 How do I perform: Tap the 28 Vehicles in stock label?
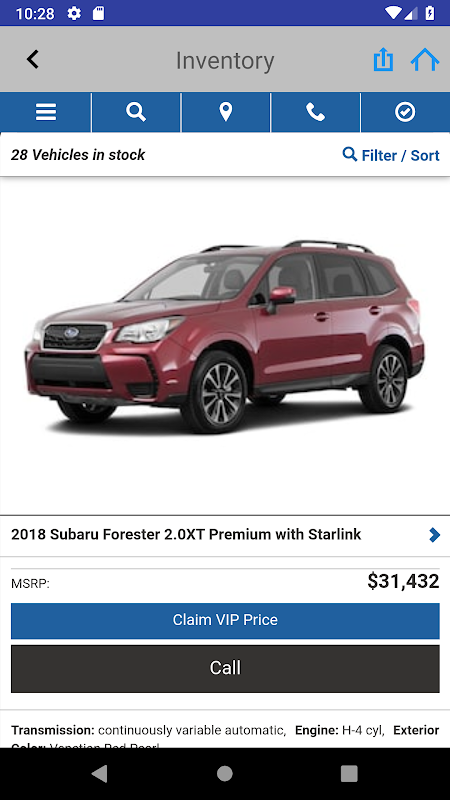[x=78, y=155]
